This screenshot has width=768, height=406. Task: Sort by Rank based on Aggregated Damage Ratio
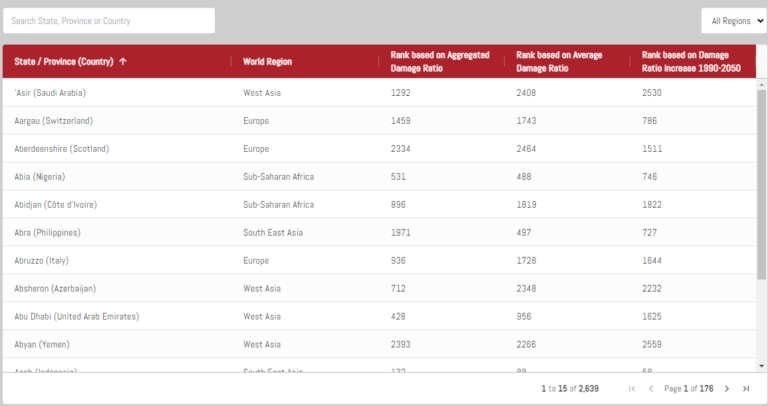(440, 61)
